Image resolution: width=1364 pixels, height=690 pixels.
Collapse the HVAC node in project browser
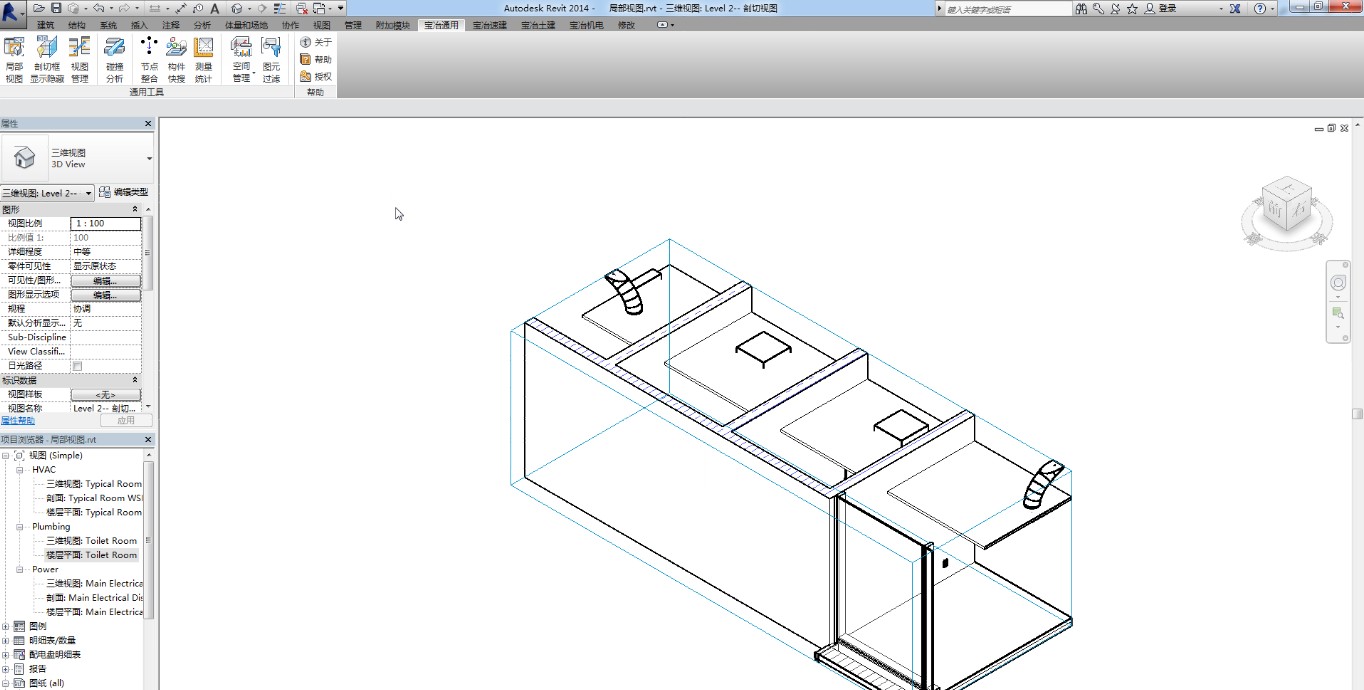point(20,470)
